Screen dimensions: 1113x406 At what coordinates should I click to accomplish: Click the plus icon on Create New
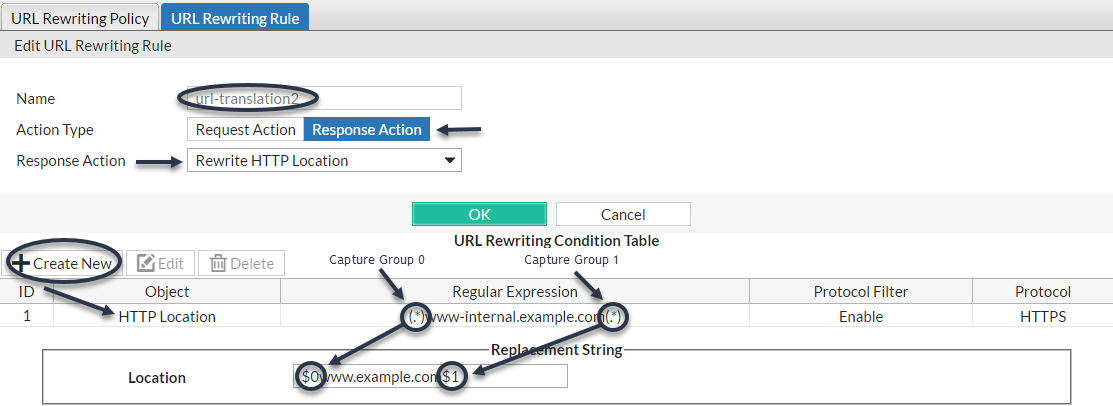tap(20, 263)
